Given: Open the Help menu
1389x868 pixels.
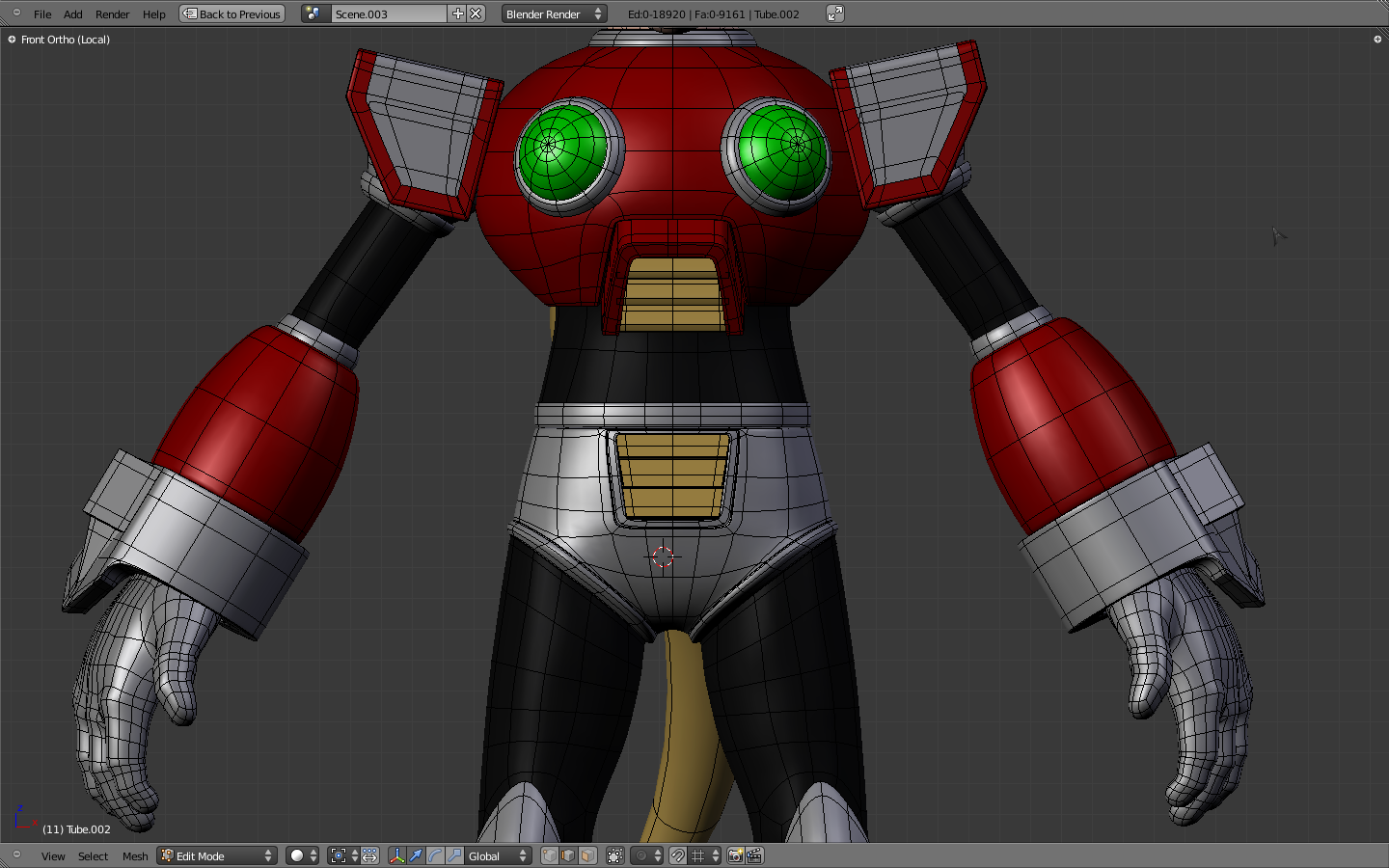Looking at the screenshot, I should 153,14.
